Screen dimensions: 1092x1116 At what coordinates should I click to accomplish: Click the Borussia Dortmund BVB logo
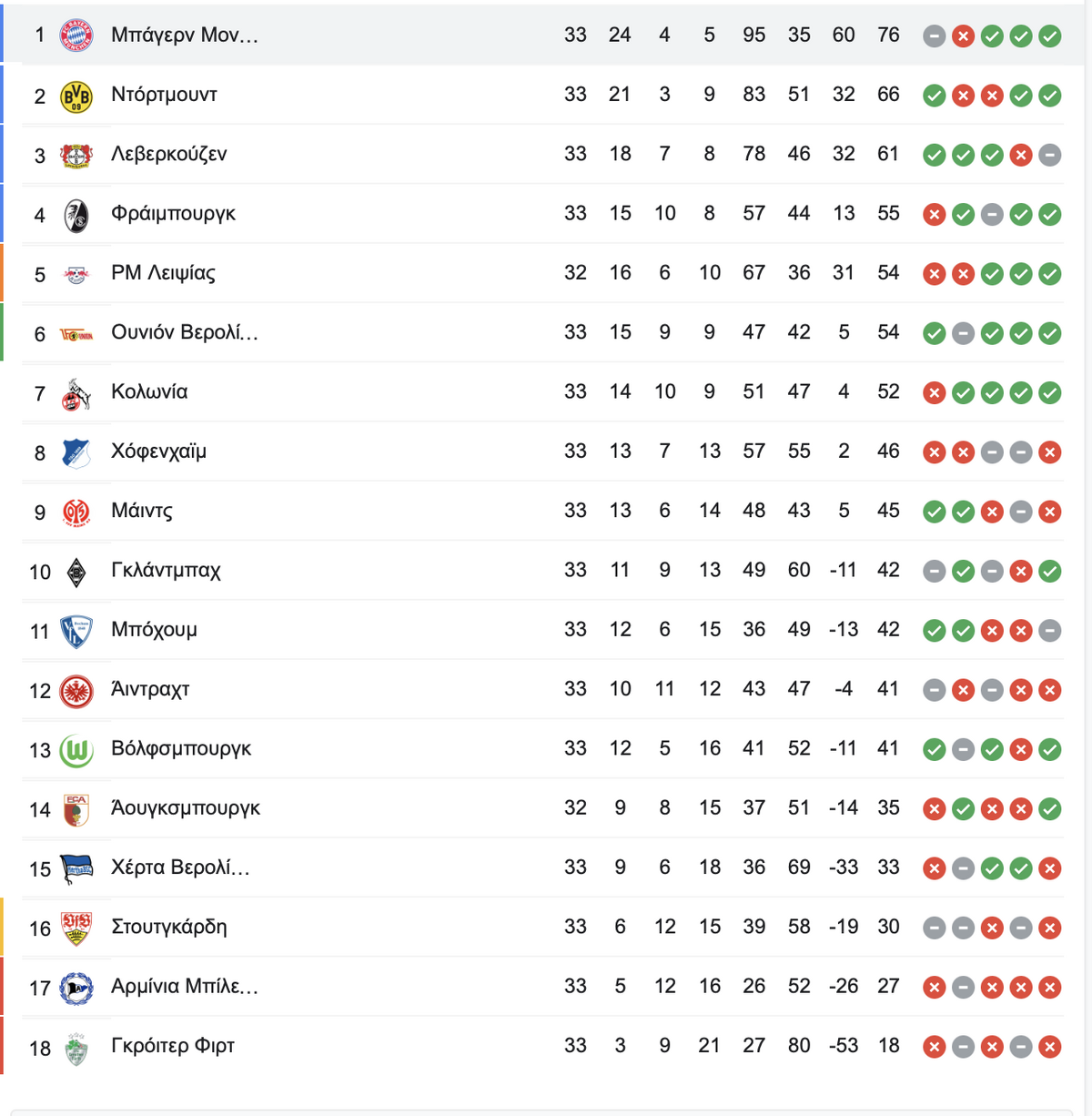[x=76, y=96]
